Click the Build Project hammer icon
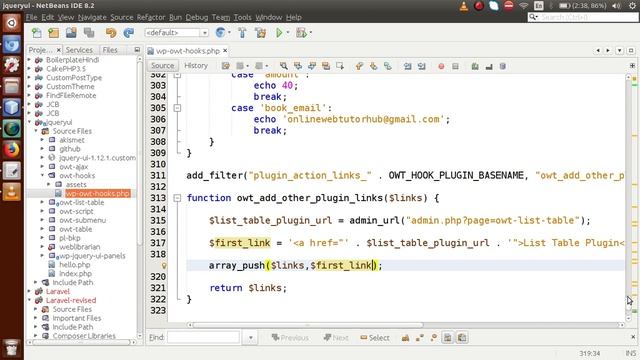This screenshot has width=640, height=360. (242, 33)
